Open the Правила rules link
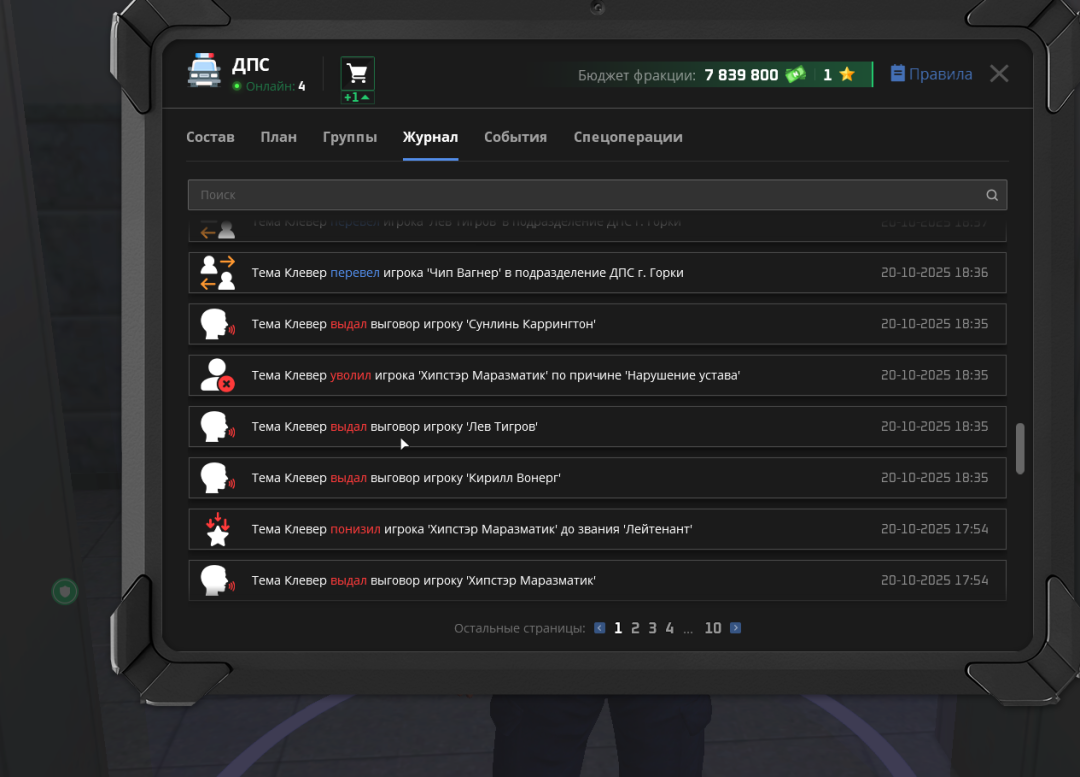Image resolution: width=1080 pixels, height=777 pixels. tap(931, 74)
